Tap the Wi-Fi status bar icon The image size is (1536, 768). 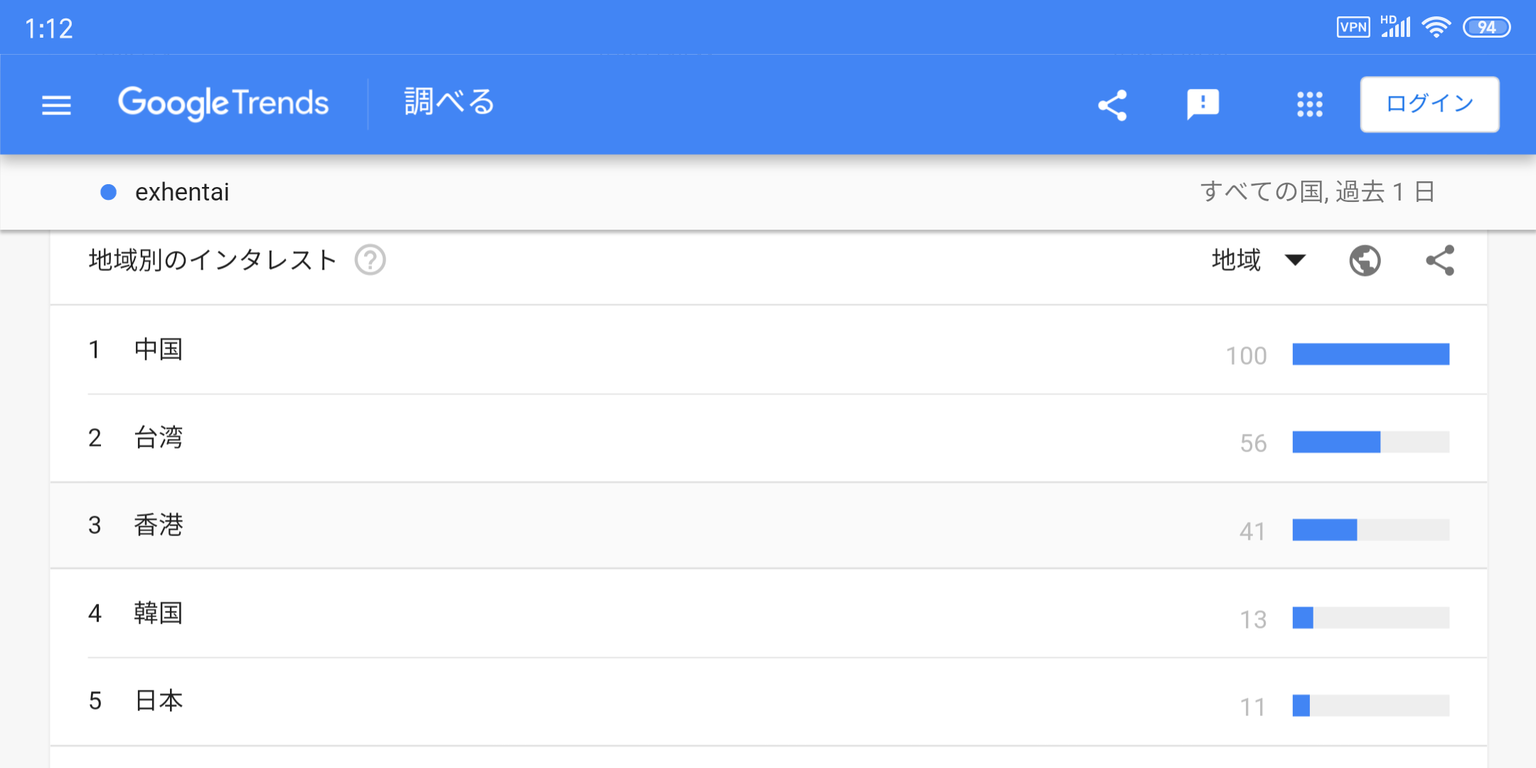[1436, 28]
